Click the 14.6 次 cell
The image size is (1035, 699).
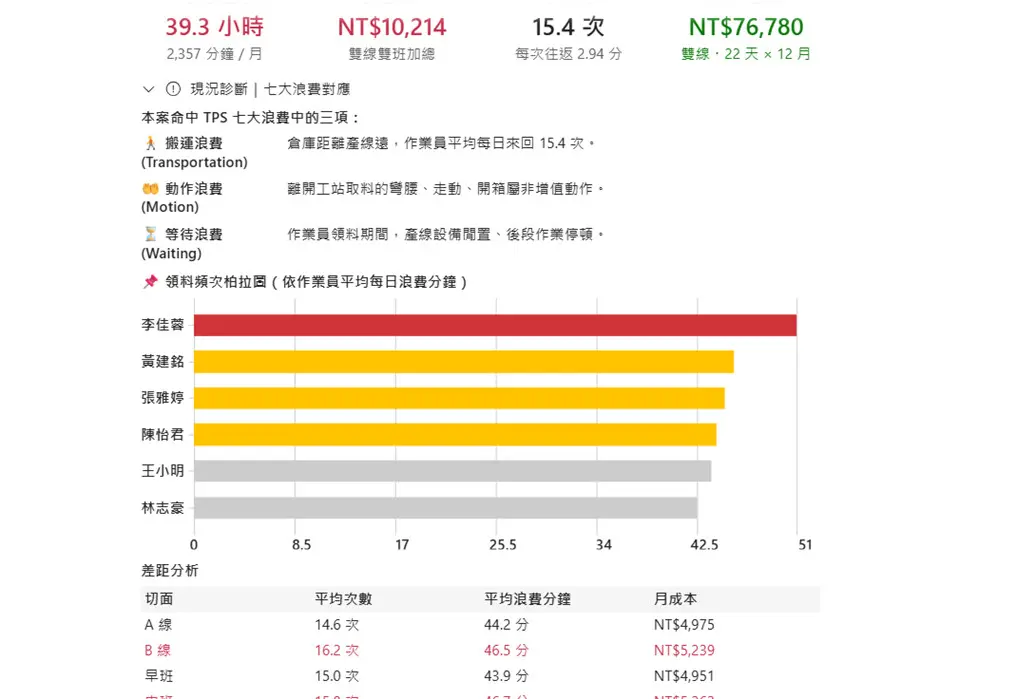point(337,625)
